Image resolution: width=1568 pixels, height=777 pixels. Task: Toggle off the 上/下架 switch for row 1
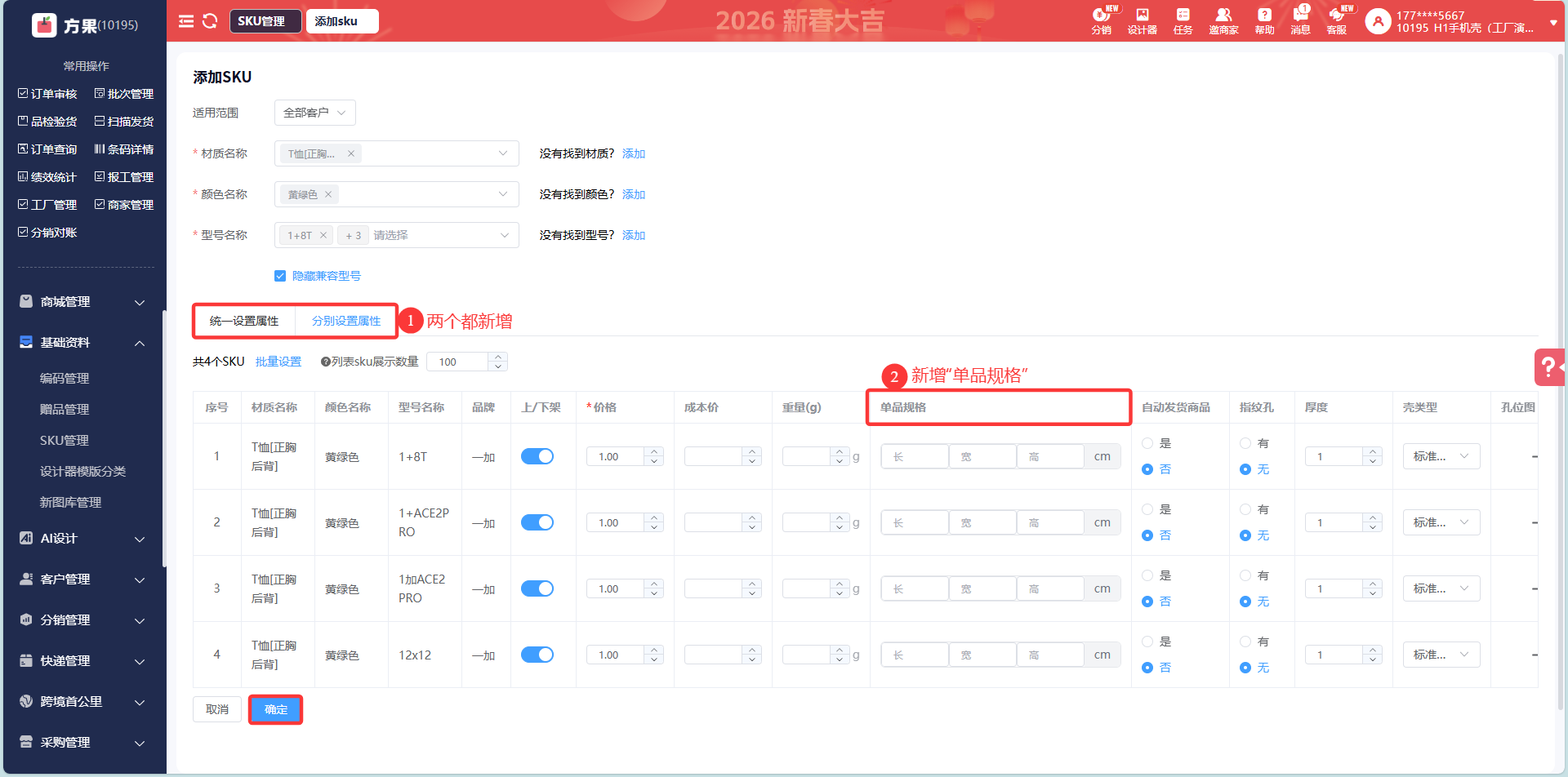tap(537, 456)
